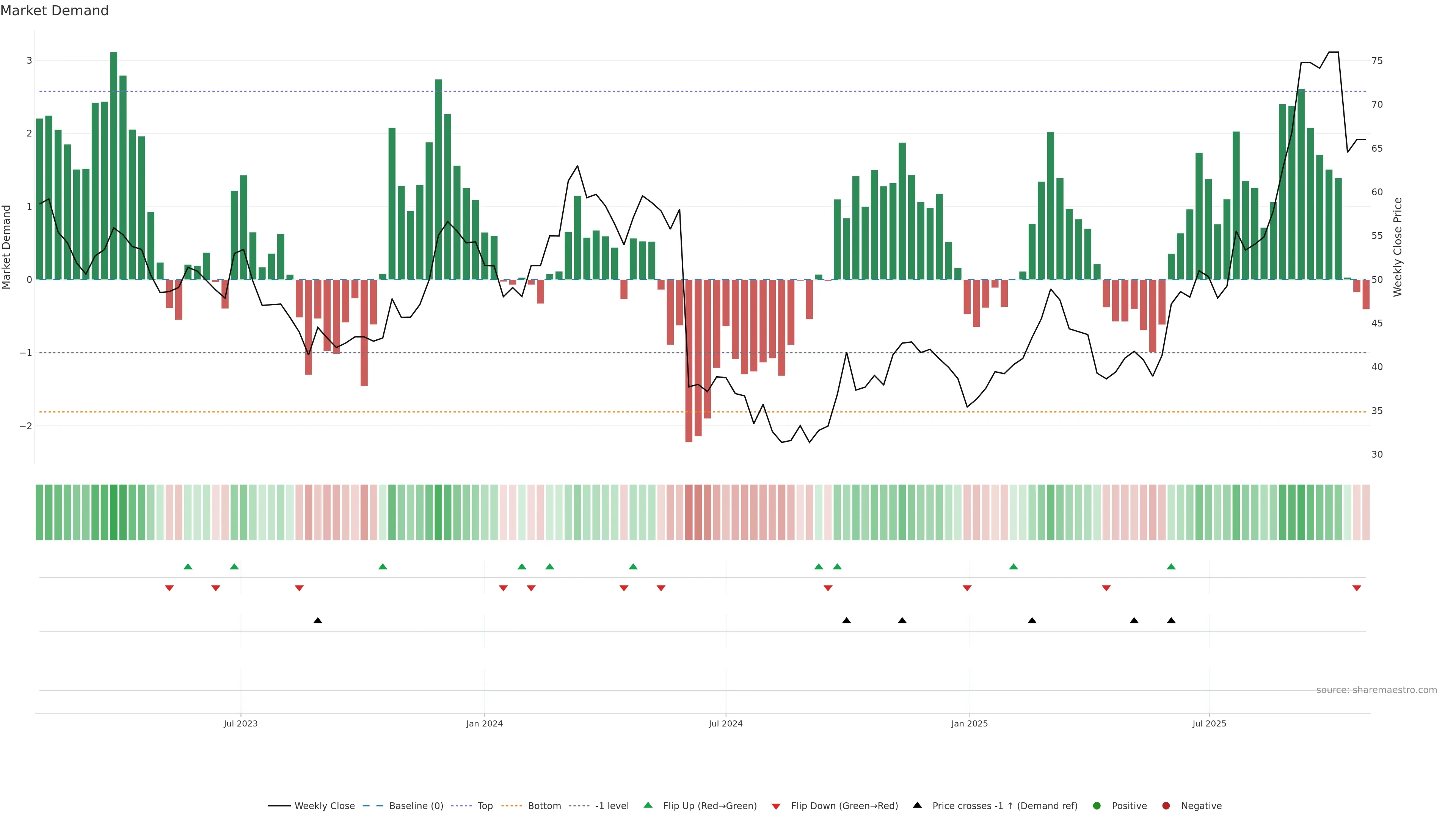Toggle the Top dotted line legend entry

(x=485, y=805)
